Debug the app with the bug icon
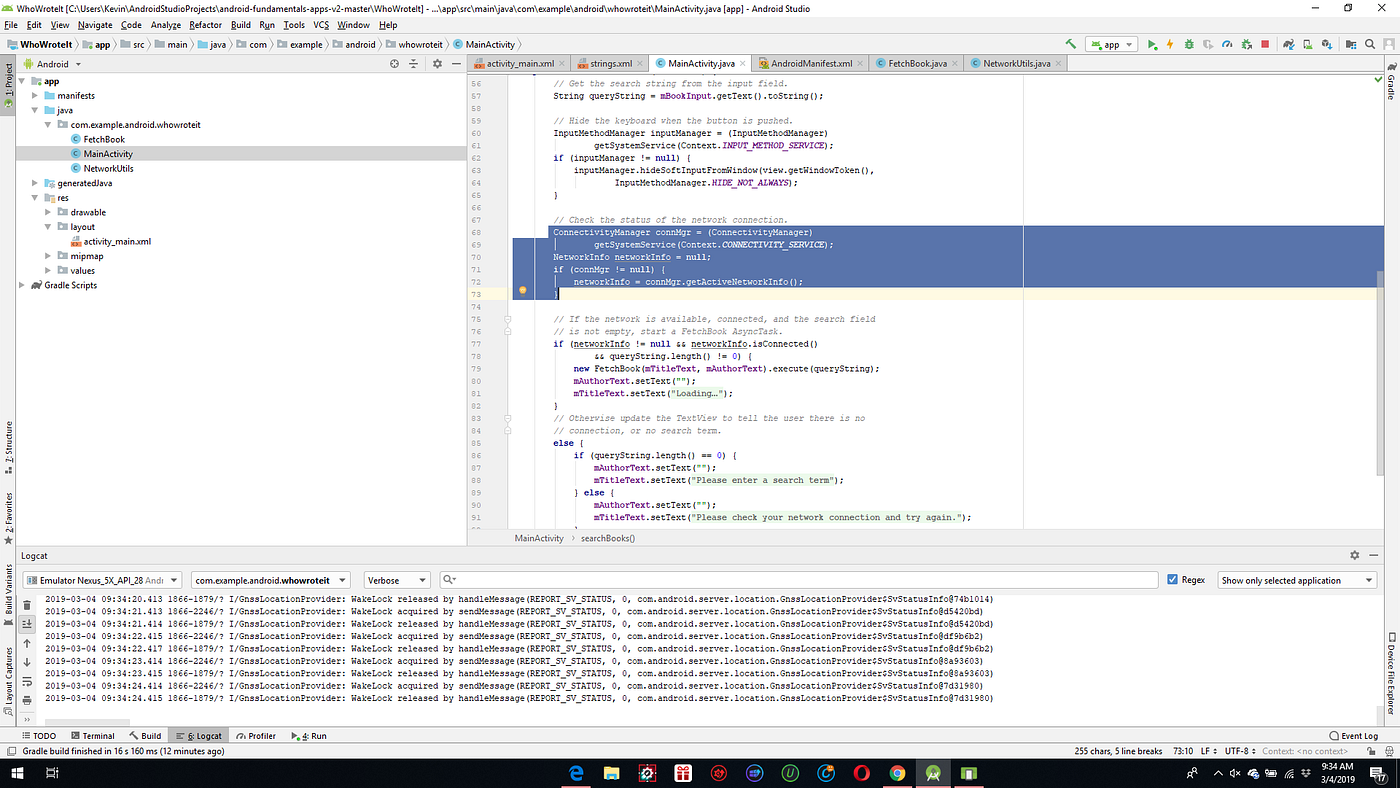The image size is (1400, 788). [1189, 44]
